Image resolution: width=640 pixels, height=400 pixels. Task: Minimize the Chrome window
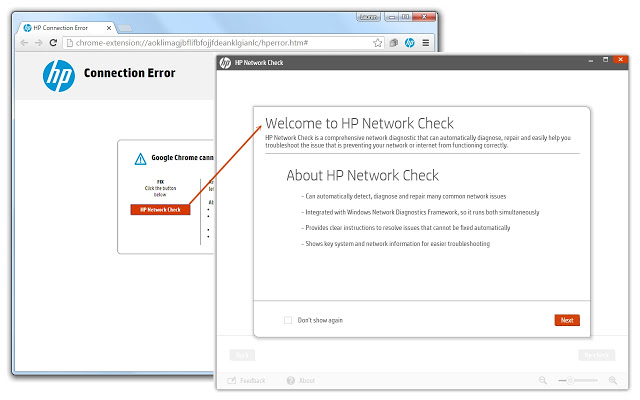tap(391, 17)
